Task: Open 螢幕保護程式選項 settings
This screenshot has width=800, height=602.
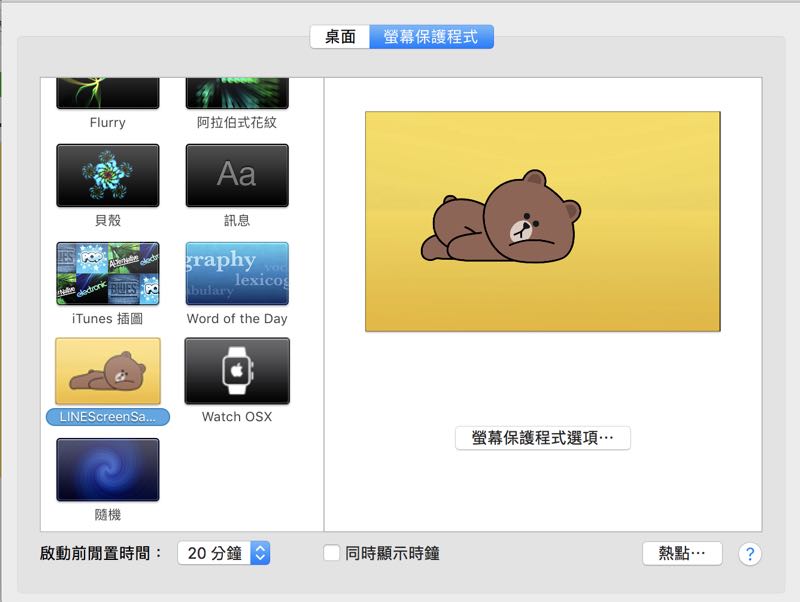Action: click(542, 438)
